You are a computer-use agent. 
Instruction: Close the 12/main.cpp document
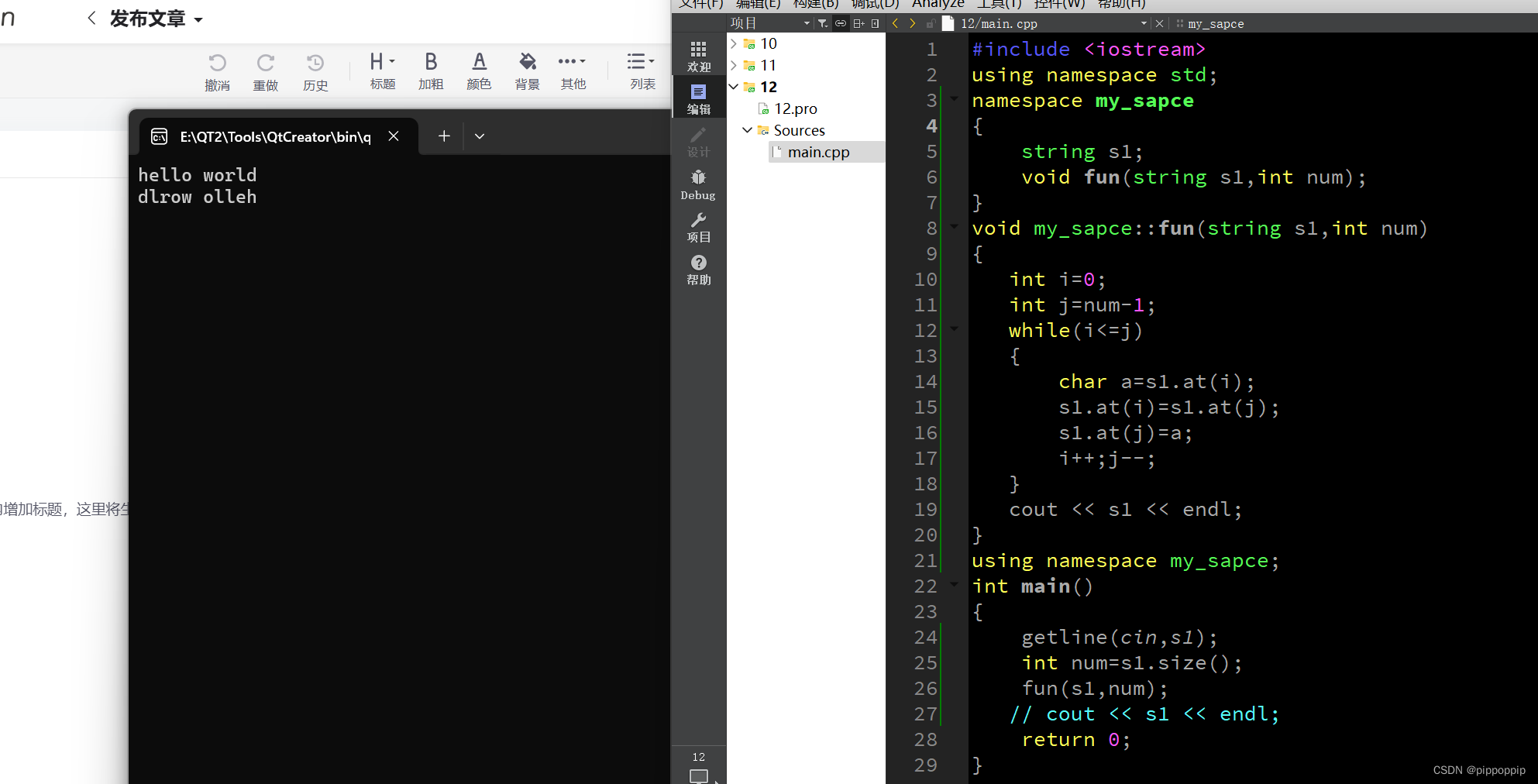coord(1159,23)
